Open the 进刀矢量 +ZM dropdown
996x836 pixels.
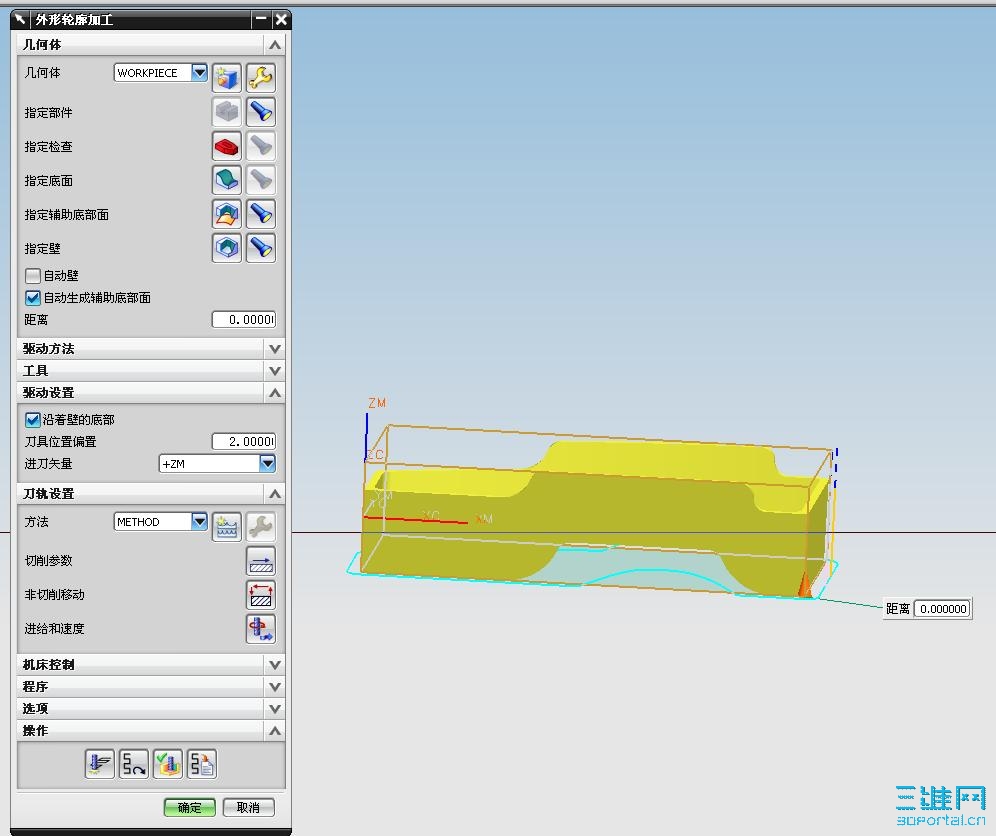267,464
